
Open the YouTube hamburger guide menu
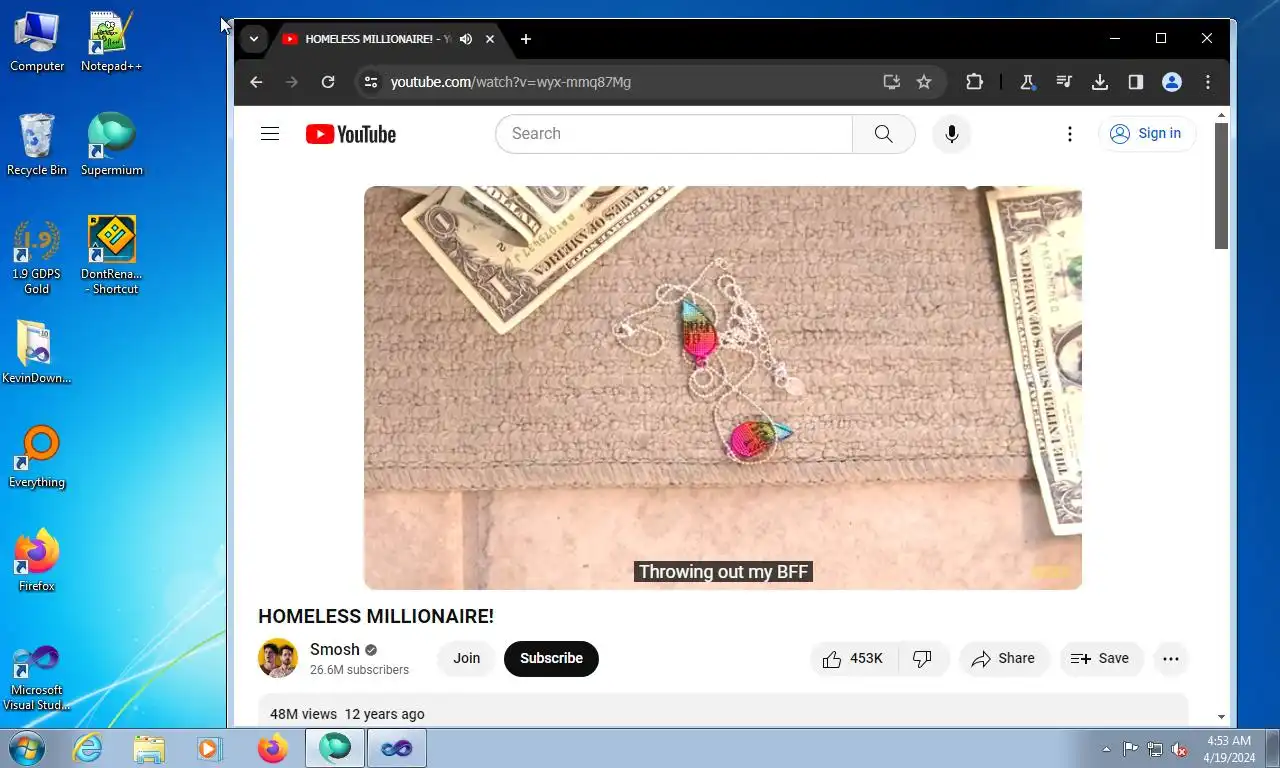point(270,134)
